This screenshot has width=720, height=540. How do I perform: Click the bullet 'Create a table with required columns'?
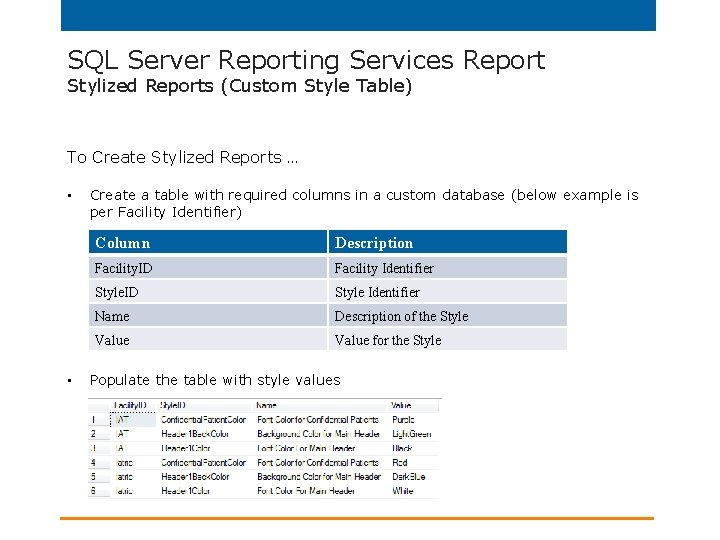tap(364, 203)
